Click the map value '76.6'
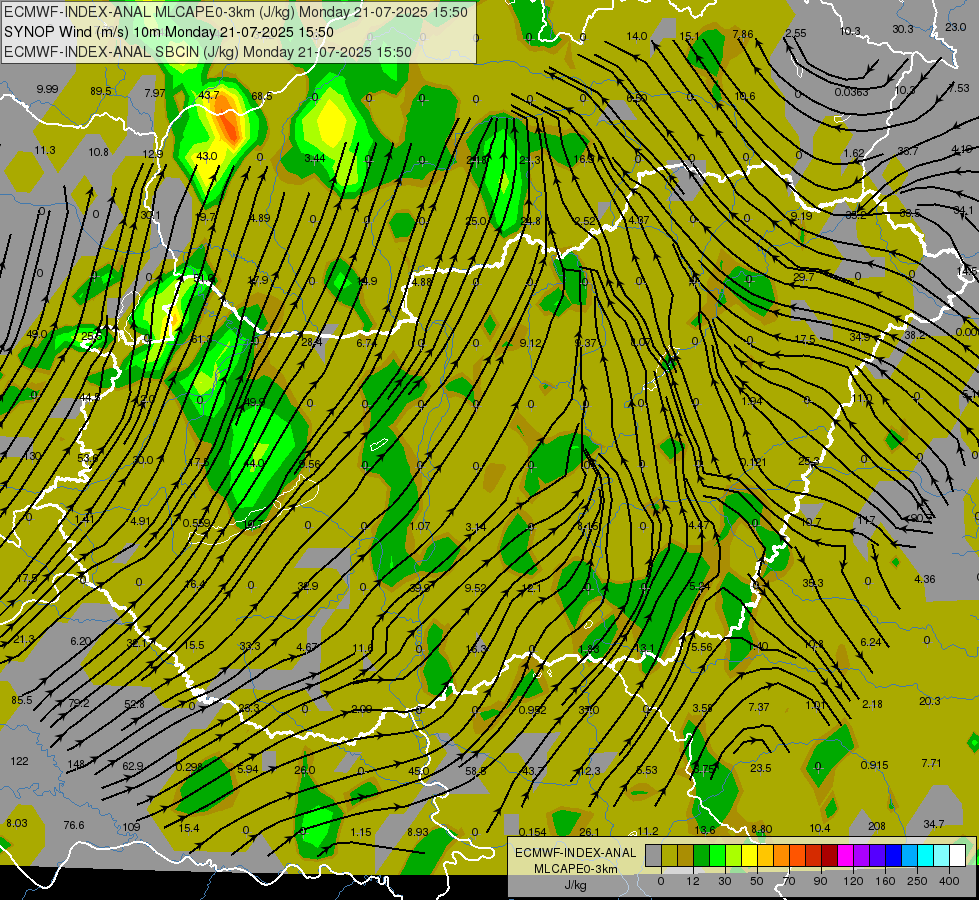The image size is (979, 900). click(x=74, y=825)
